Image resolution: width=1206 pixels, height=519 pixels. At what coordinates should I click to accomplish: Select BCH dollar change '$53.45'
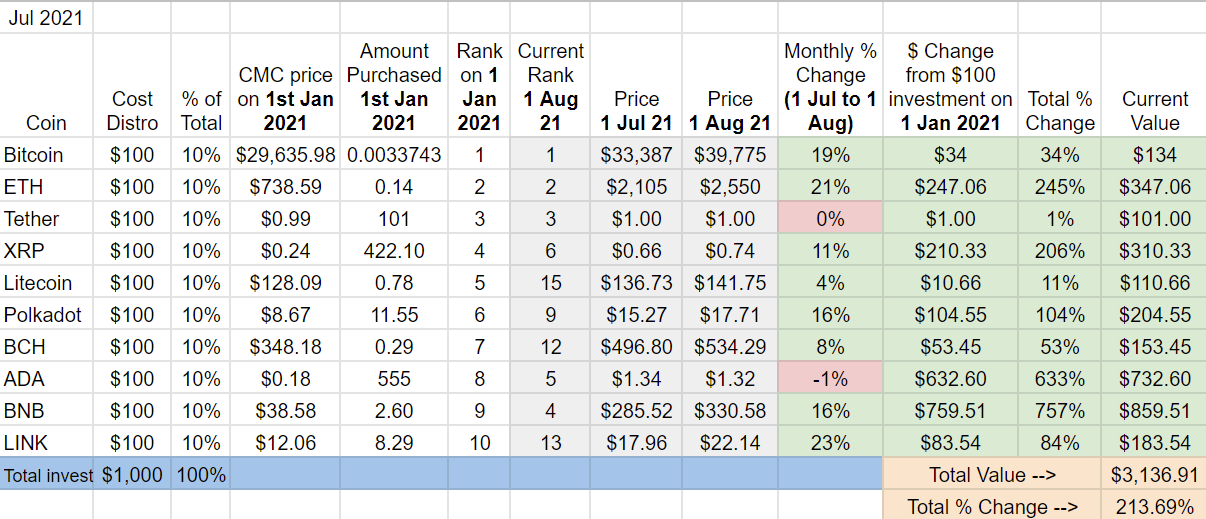[950, 347]
